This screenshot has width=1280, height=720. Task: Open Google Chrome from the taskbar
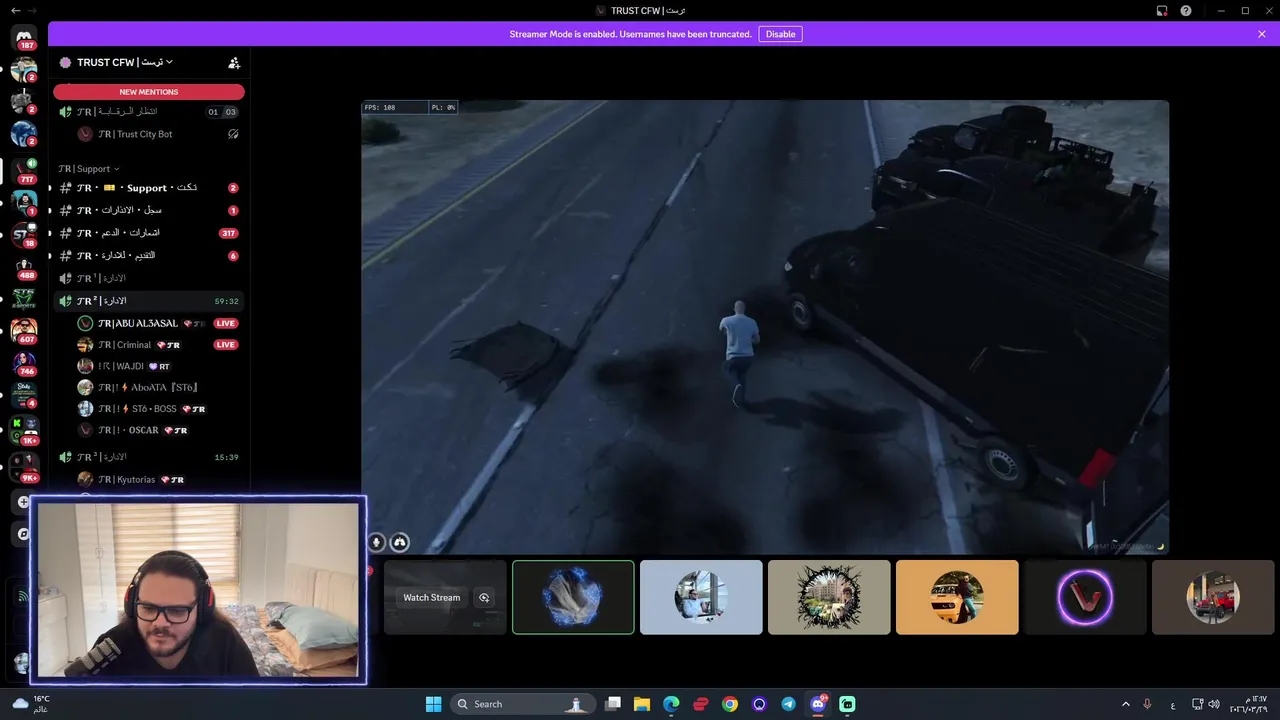(730, 704)
